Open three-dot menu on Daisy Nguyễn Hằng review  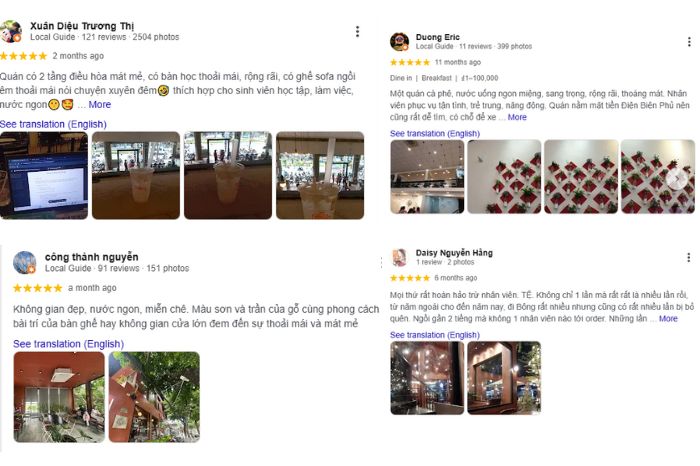689,258
